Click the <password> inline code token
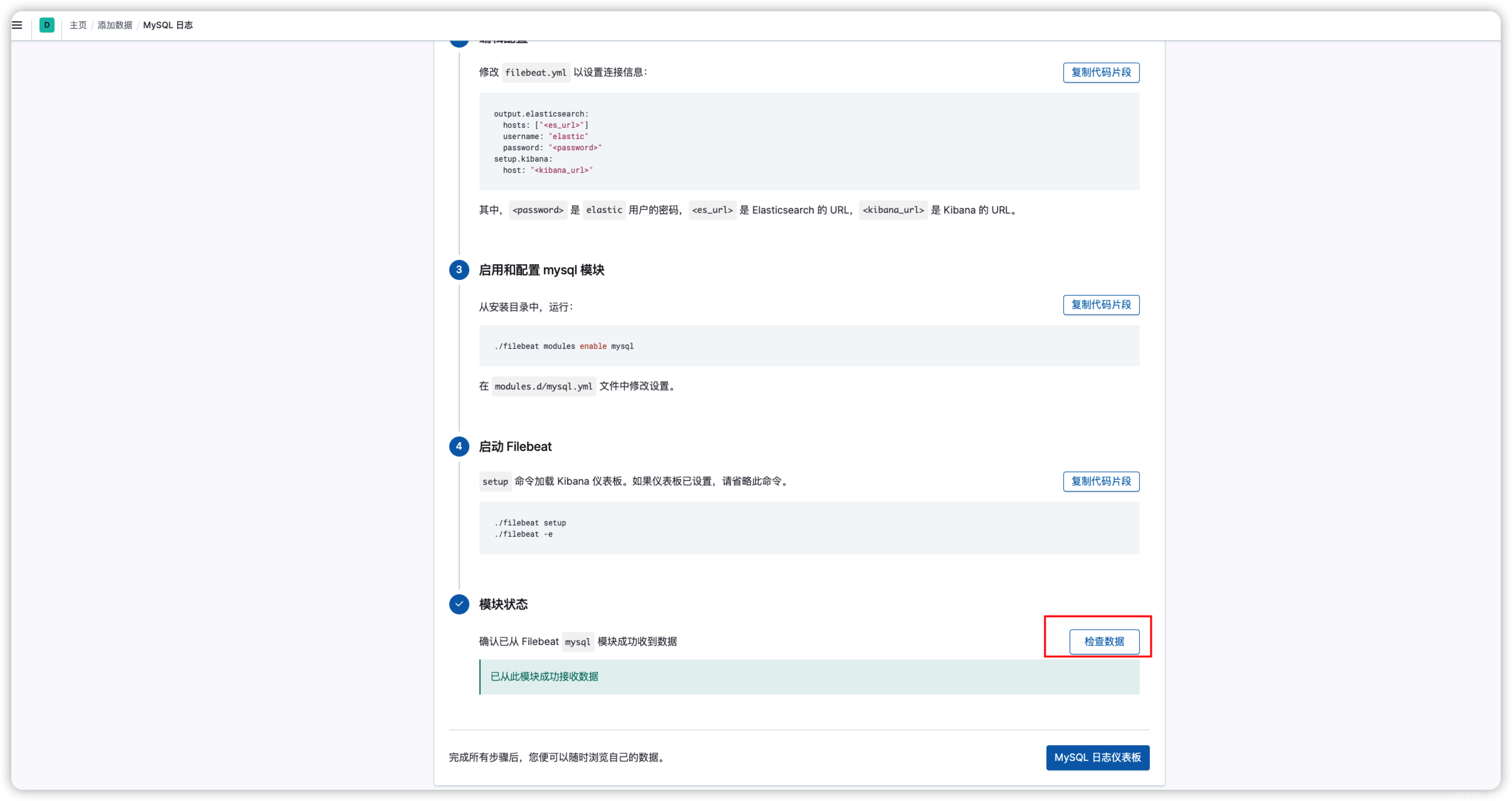The image size is (1512, 801). point(537,209)
